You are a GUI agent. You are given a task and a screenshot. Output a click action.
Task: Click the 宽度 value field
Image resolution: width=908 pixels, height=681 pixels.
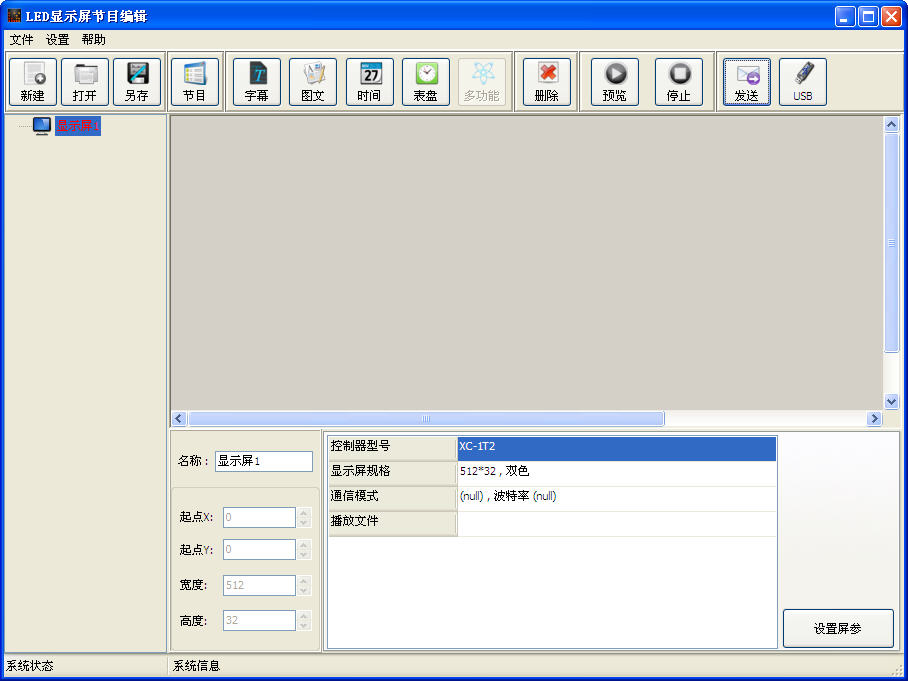[x=259, y=585]
